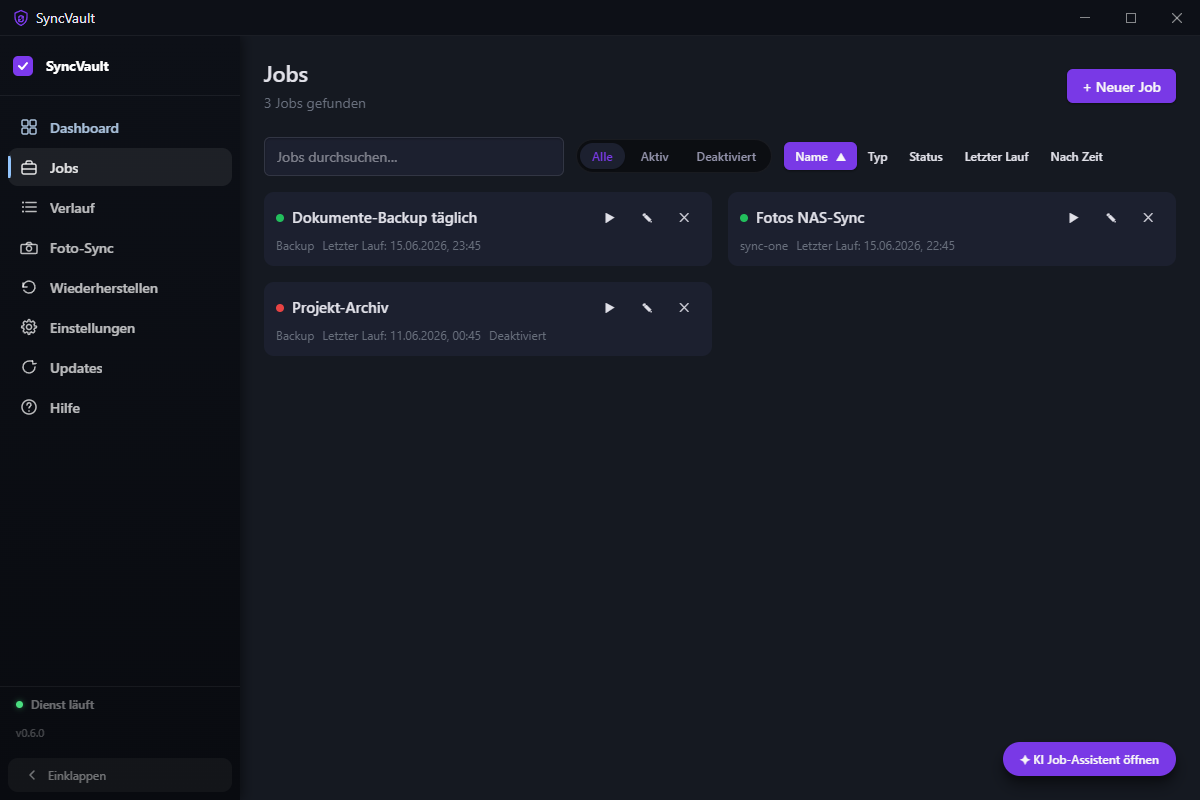Click the SyncVault shield icon in title bar
Viewport: 1200px width, 800px height.
pos(20,18)
